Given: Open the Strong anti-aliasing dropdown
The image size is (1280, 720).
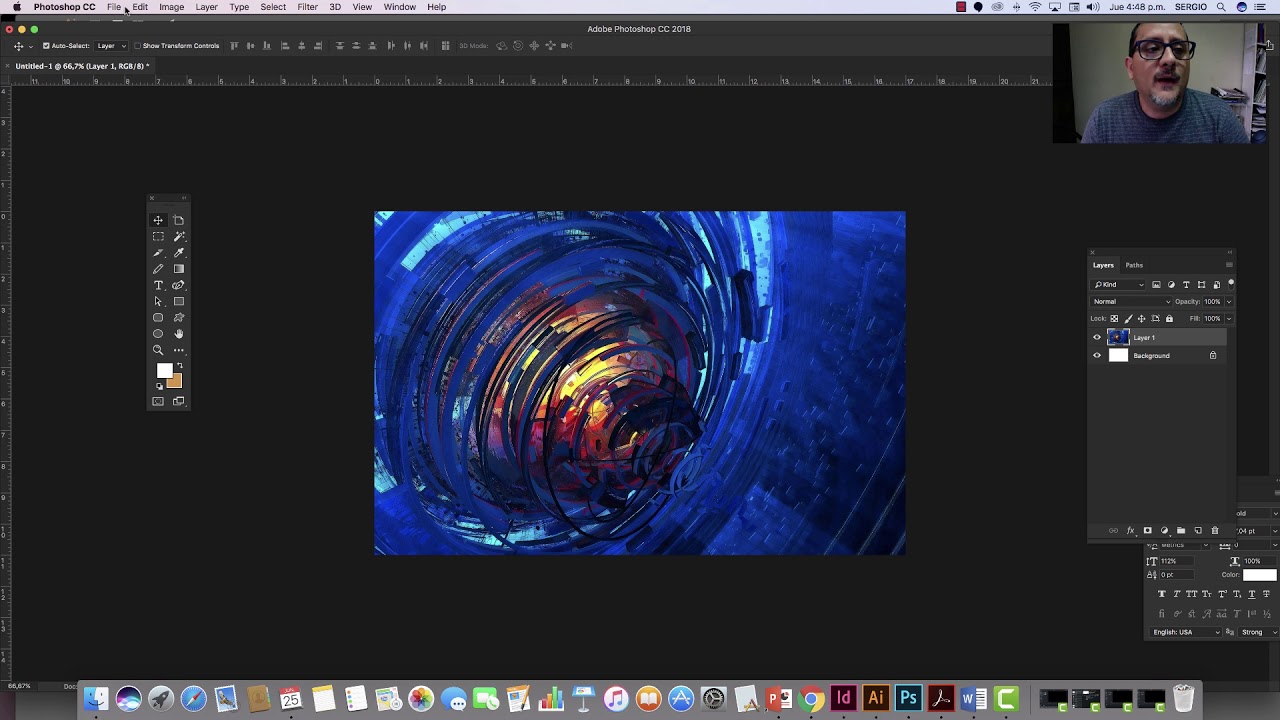Looking at the screenshot, I should [1260, 632].
